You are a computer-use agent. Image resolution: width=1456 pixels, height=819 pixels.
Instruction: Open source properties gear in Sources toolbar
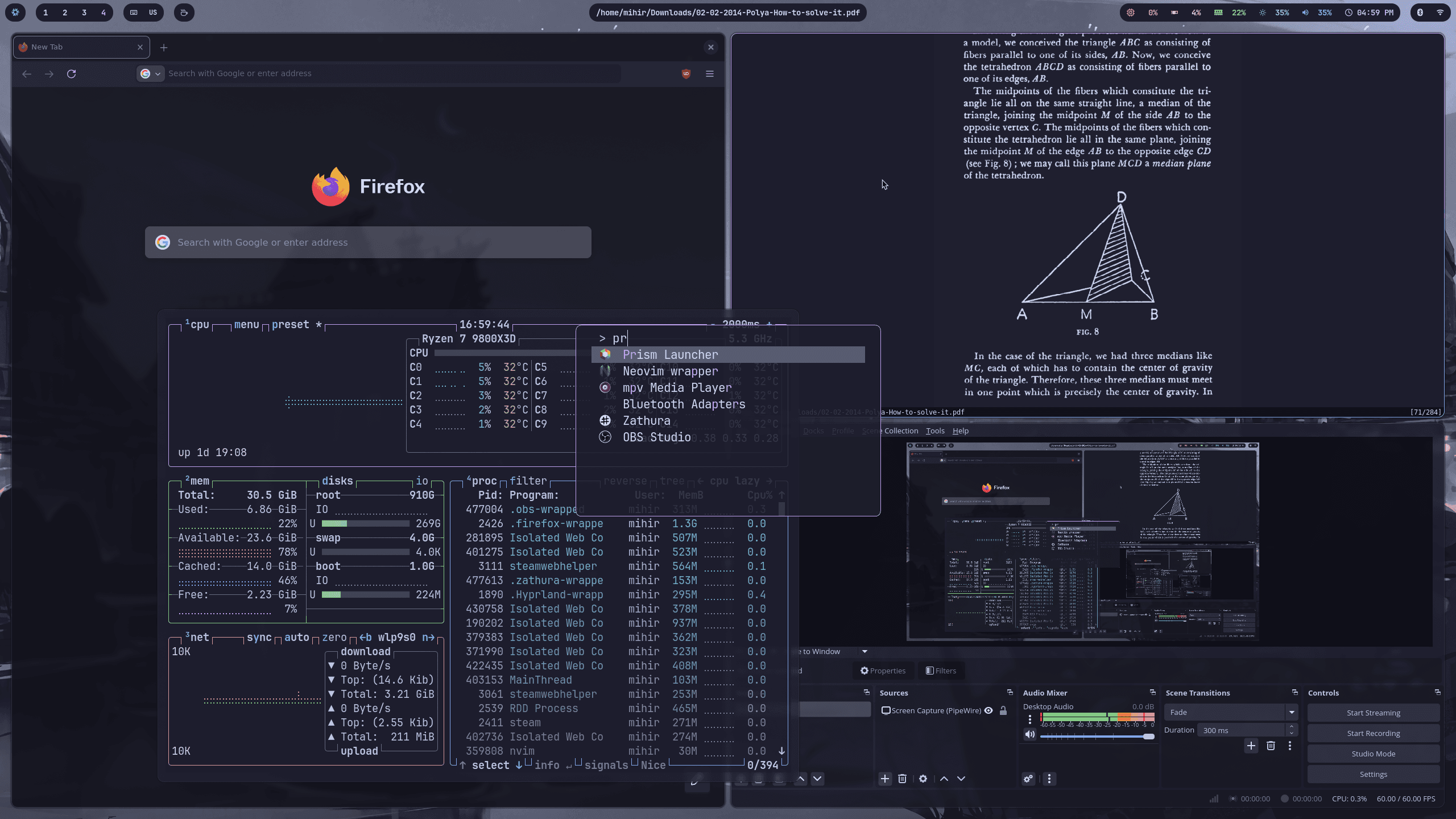tap(923, 779)
